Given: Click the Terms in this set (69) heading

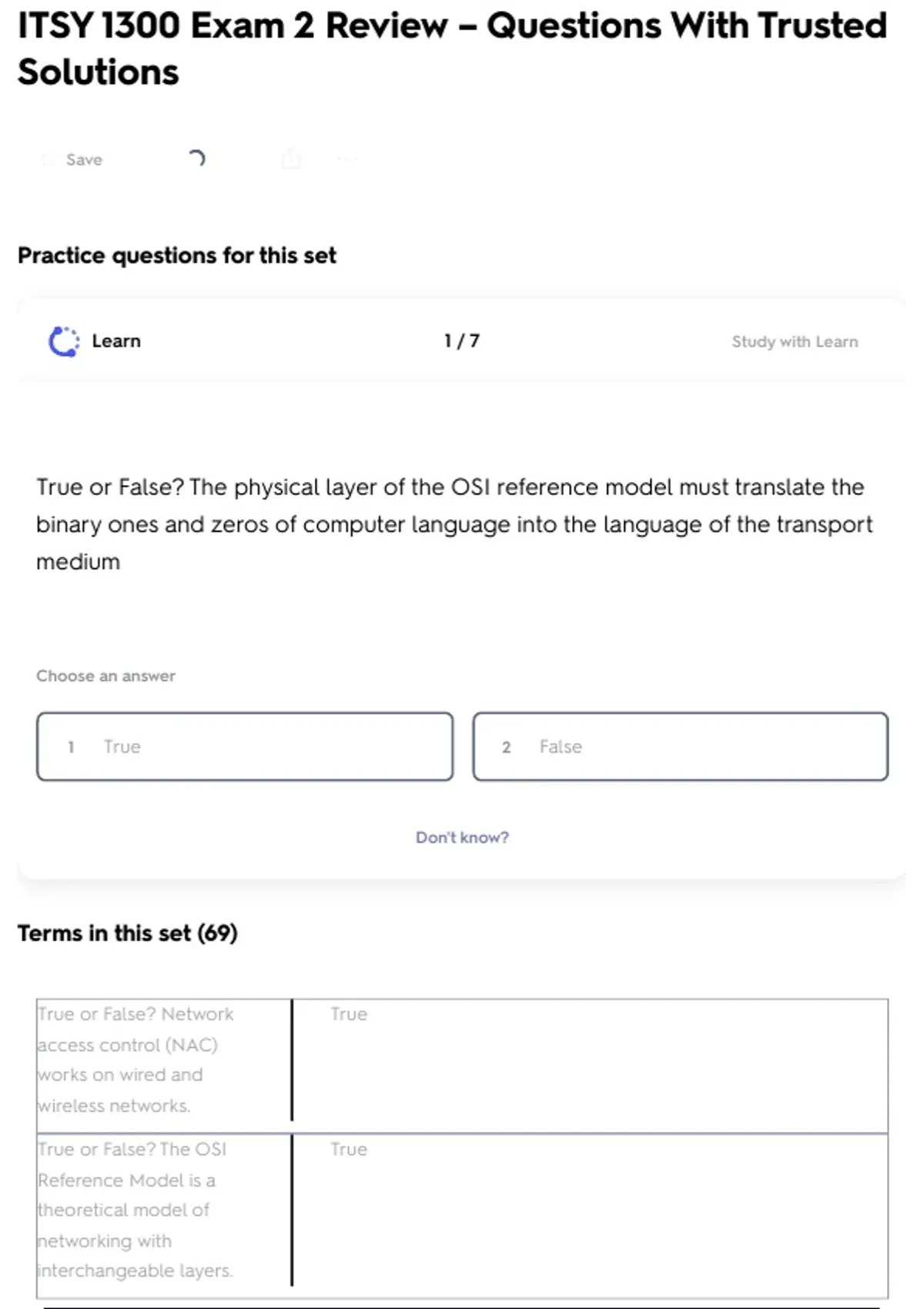Looking at the screenshot, I should pos(128,933).
